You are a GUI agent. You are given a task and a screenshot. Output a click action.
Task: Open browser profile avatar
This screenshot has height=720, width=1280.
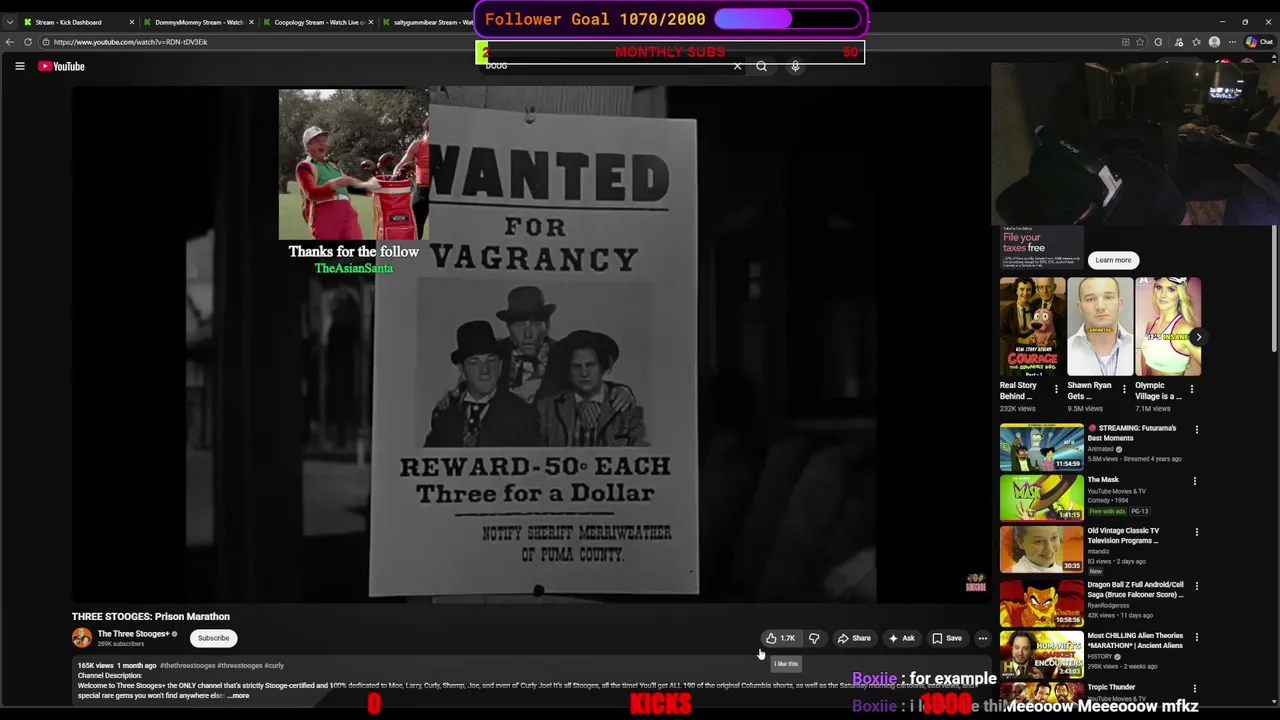(x=1214, y=42)
